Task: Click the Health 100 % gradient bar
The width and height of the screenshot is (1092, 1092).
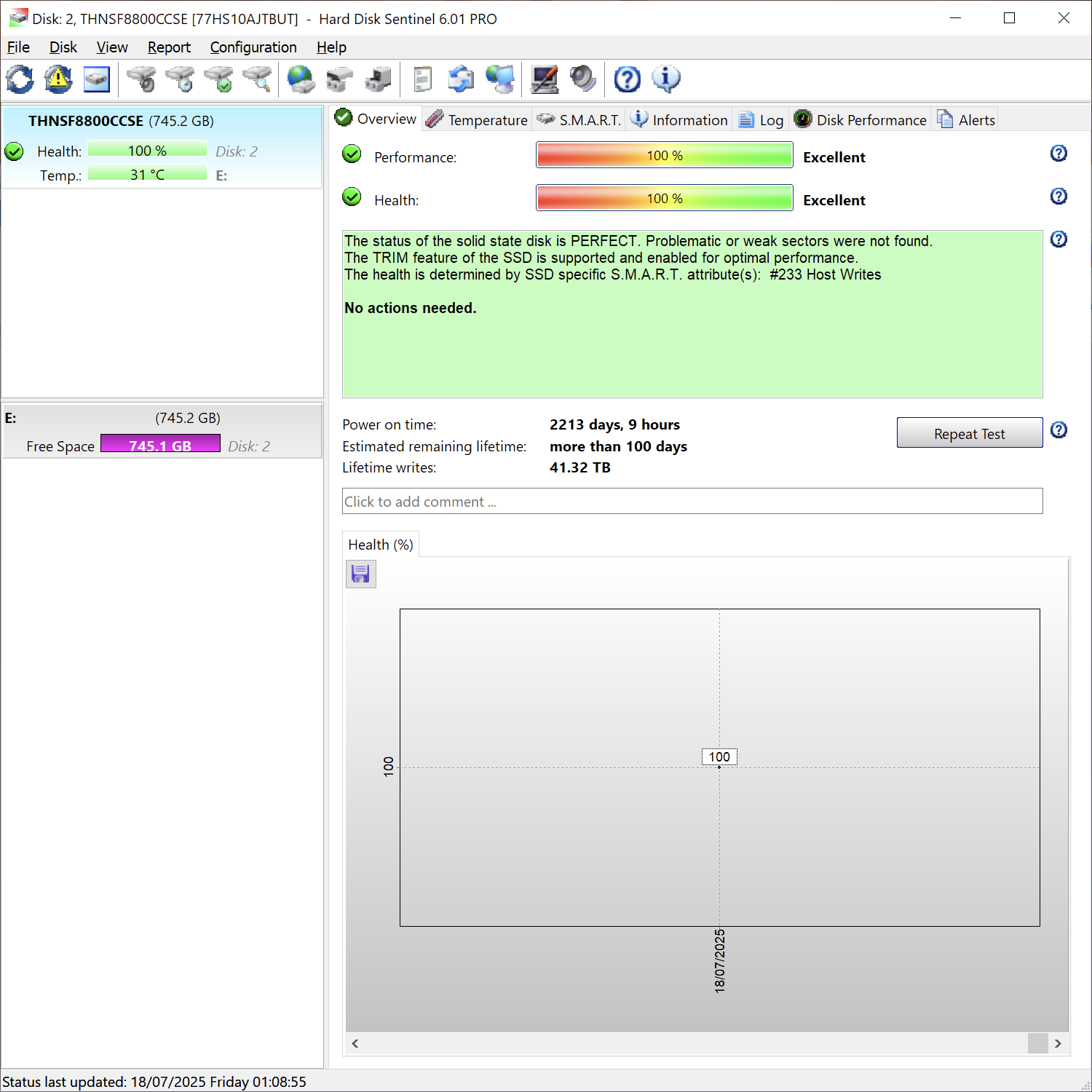Action: [665, 198]
